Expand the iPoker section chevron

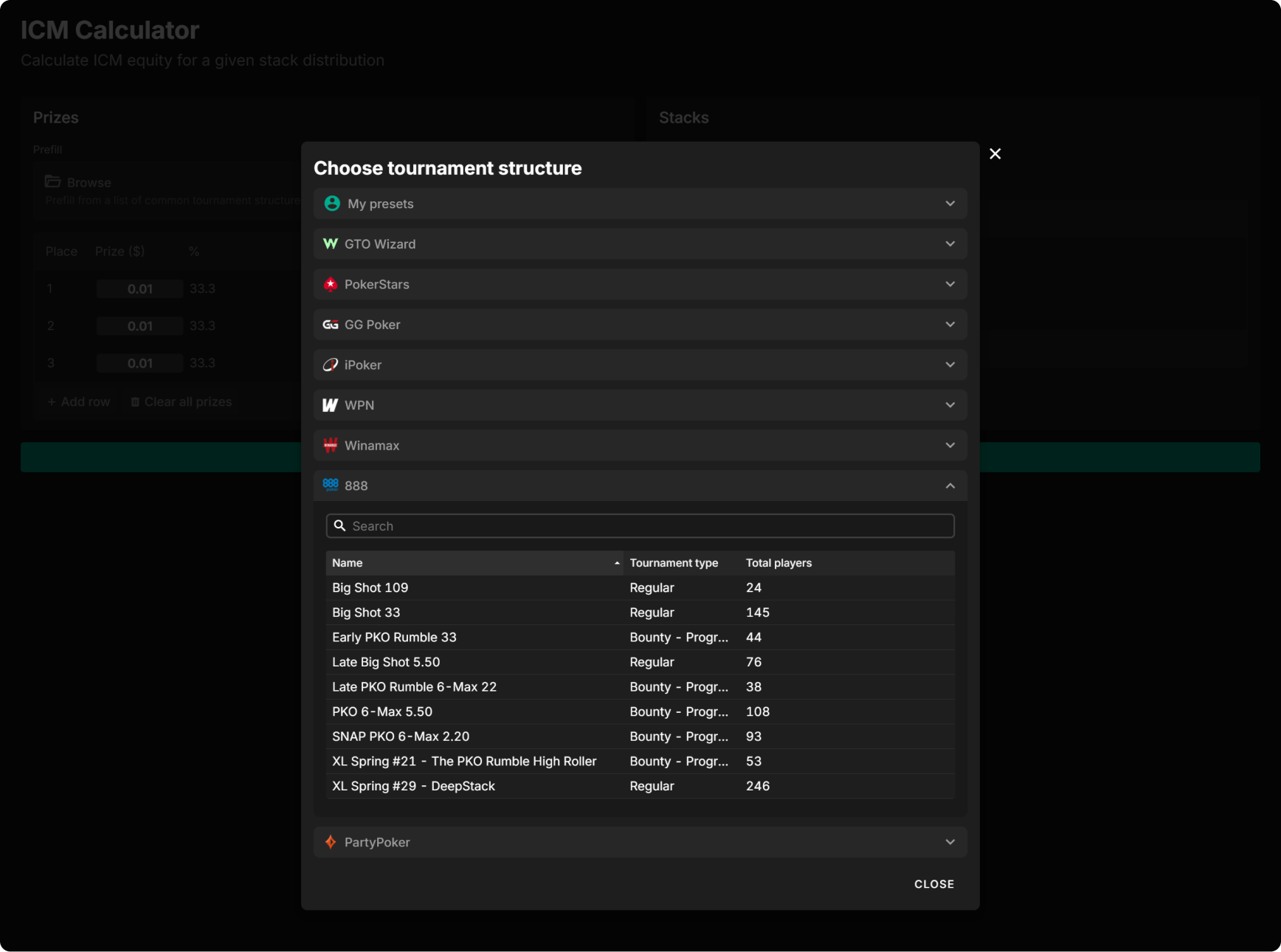point(950,365)
